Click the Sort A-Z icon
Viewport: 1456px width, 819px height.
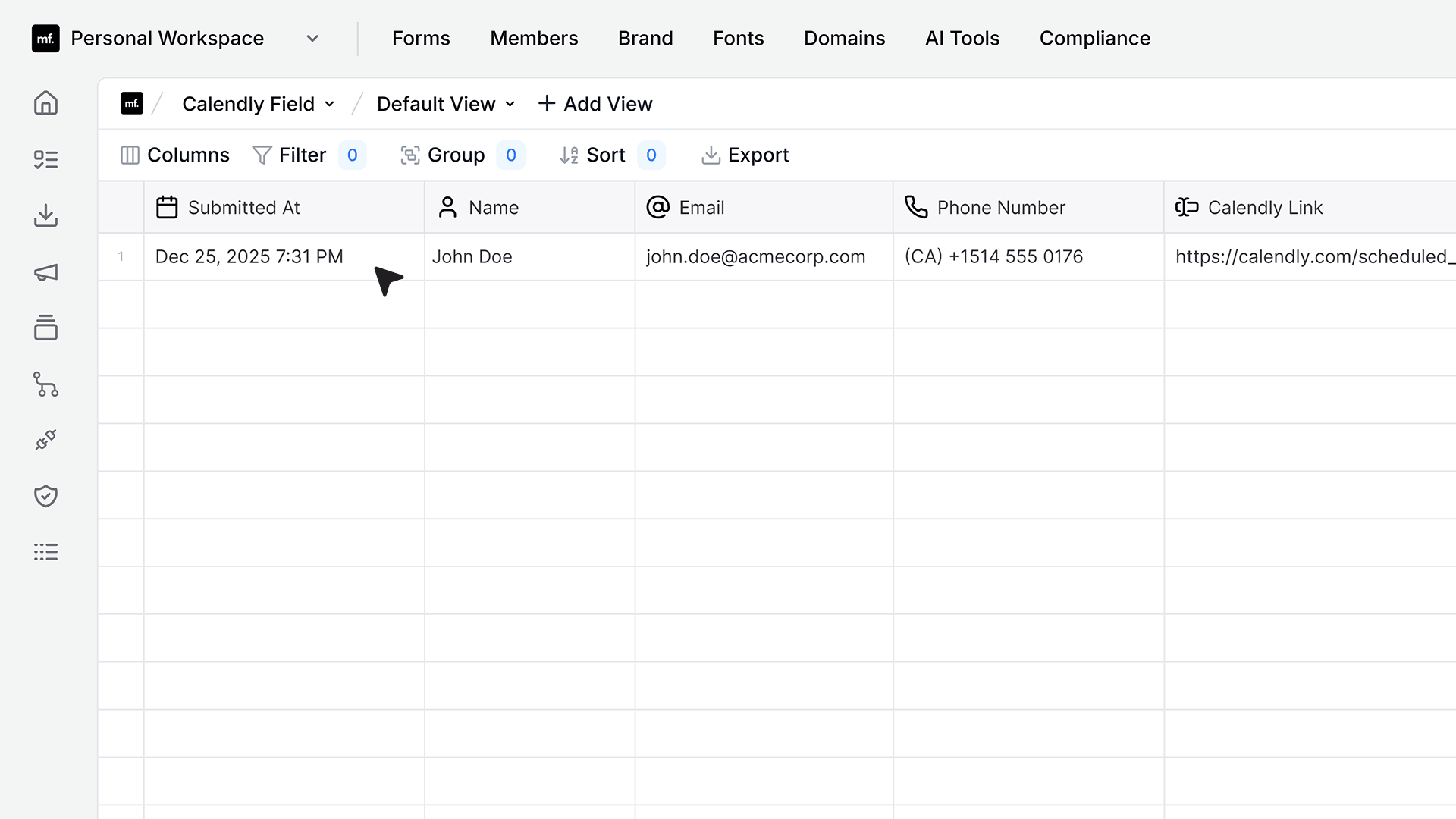(569, 155)
